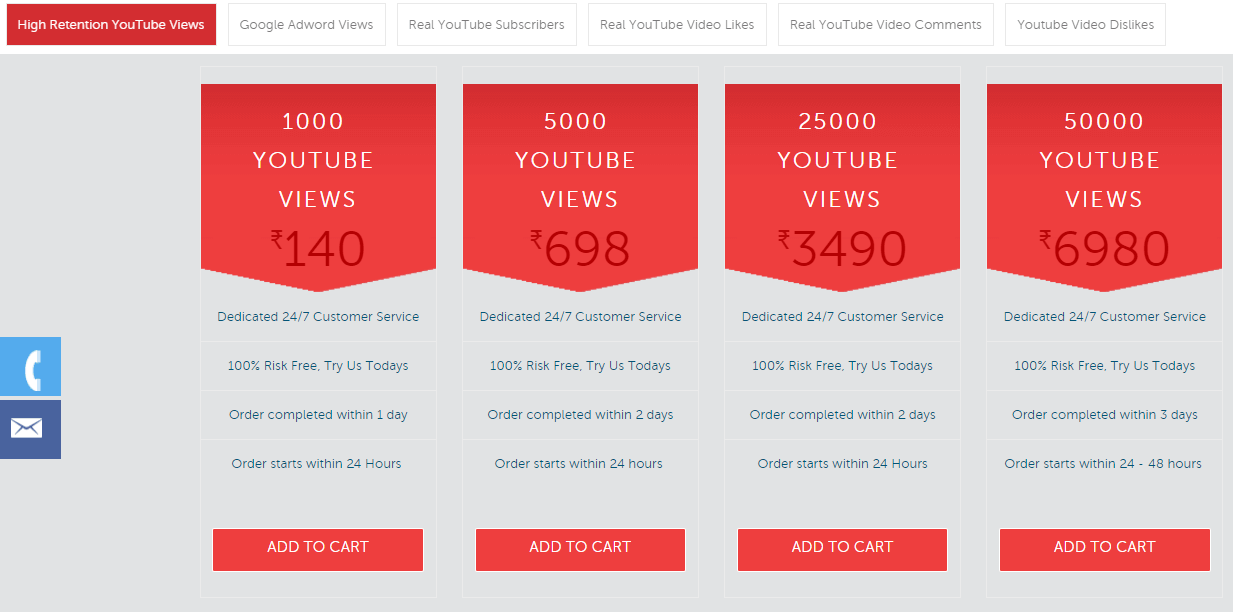Go to Real YouTube Video Comments tab
The image size is (1233, 612).
tap(886, 25)
